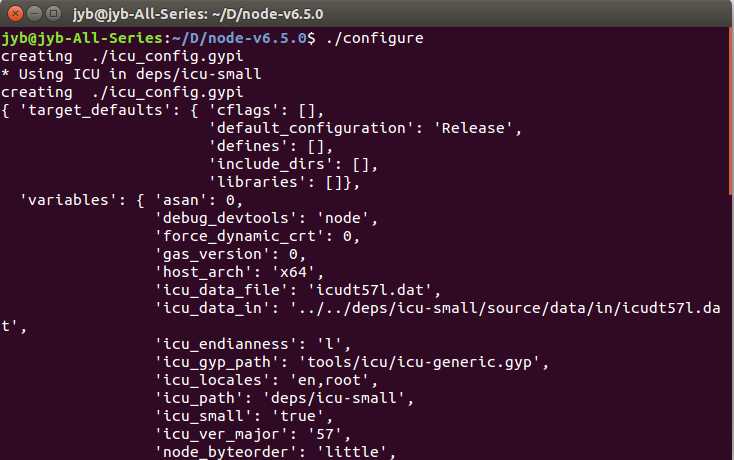The width and height of the screenshot is (734, 460).
Task: Minimize the terminal window
Action: tap(35, 14)
